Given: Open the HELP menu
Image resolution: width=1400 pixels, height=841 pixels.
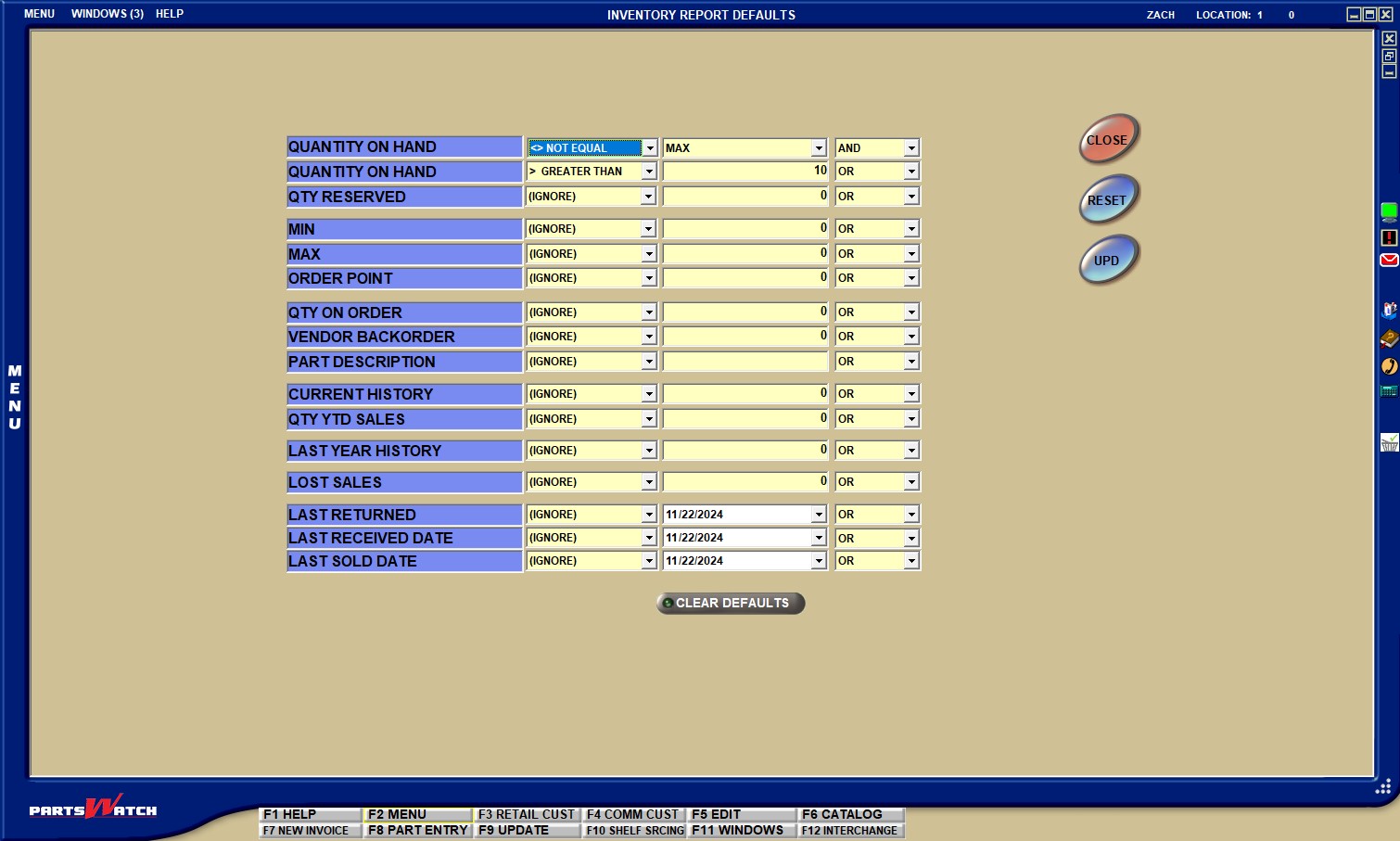Looking at the screenshot, I should (169, 14).
